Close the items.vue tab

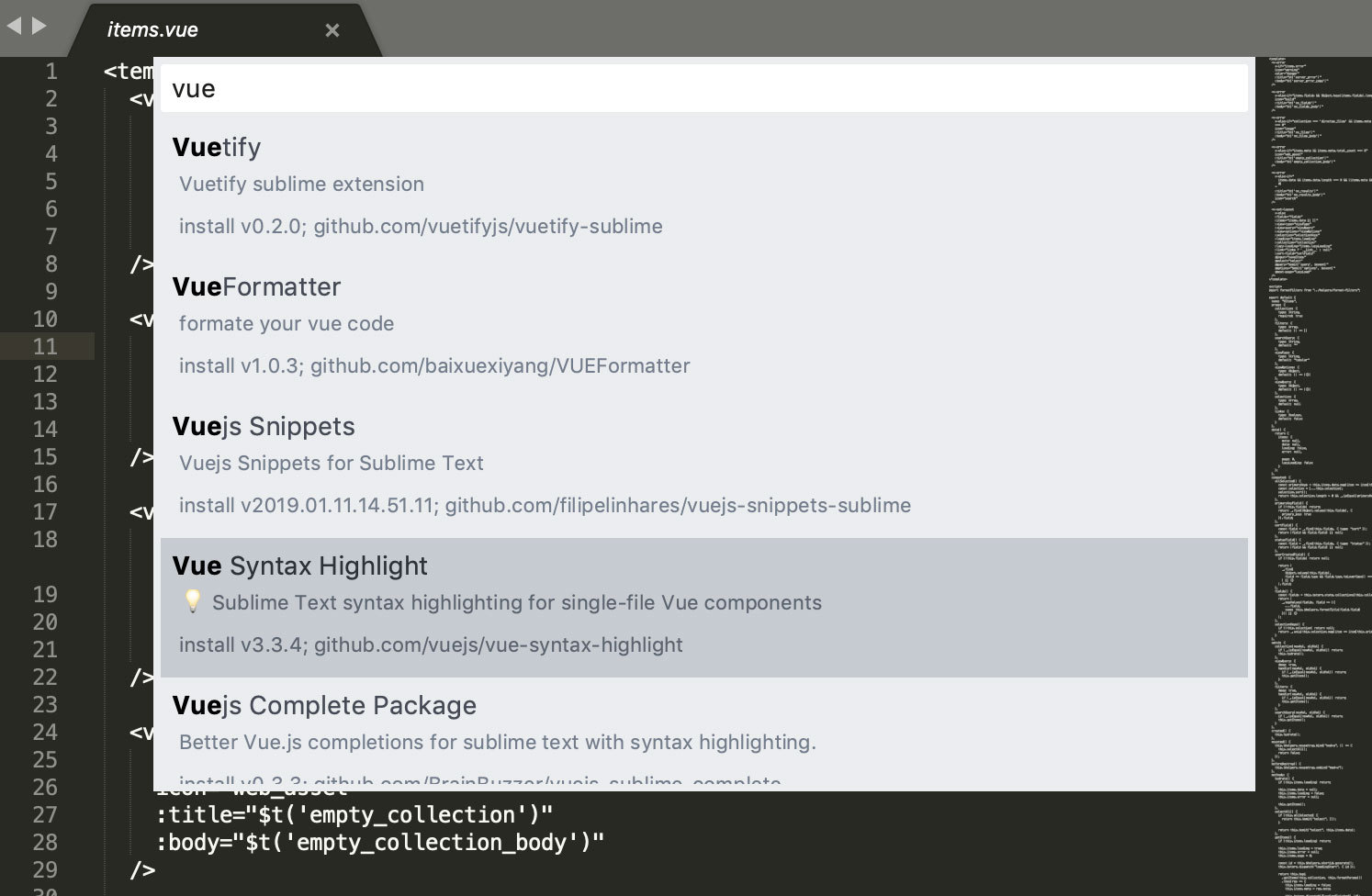click(332, 29)
